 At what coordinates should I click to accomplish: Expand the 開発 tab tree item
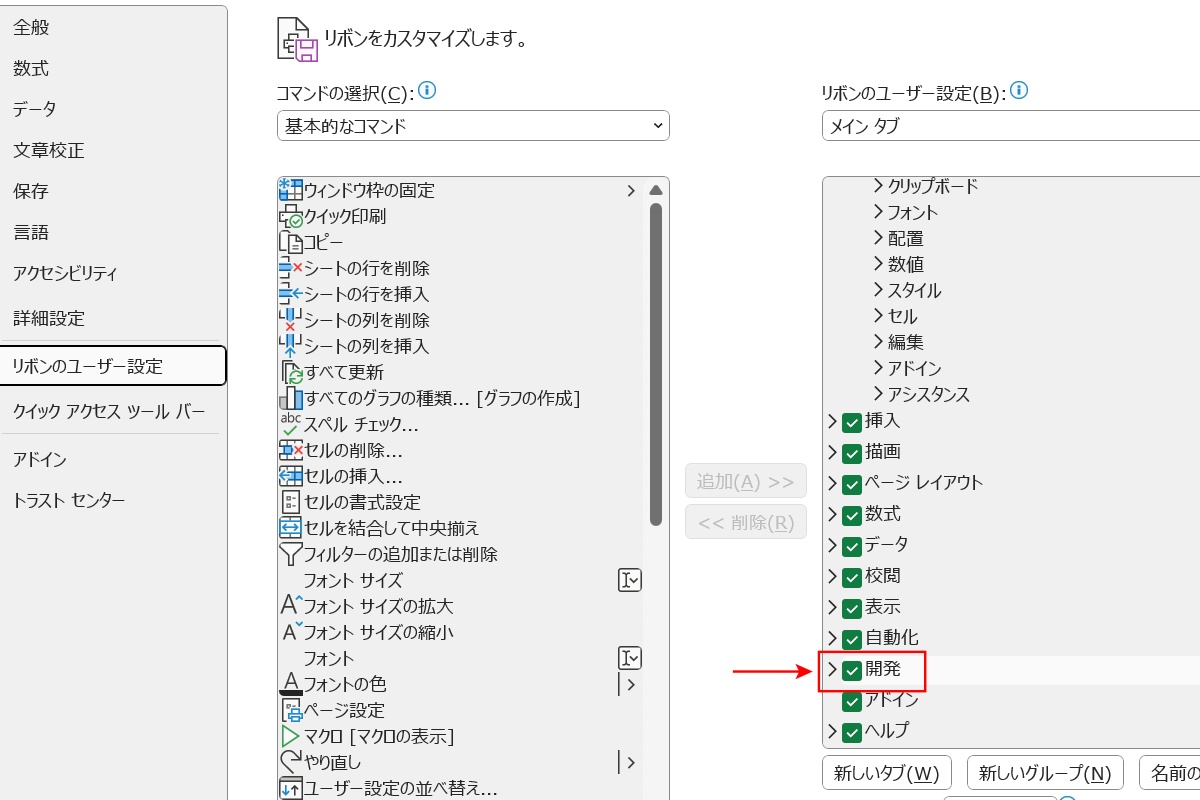click(x=833, y=671)
